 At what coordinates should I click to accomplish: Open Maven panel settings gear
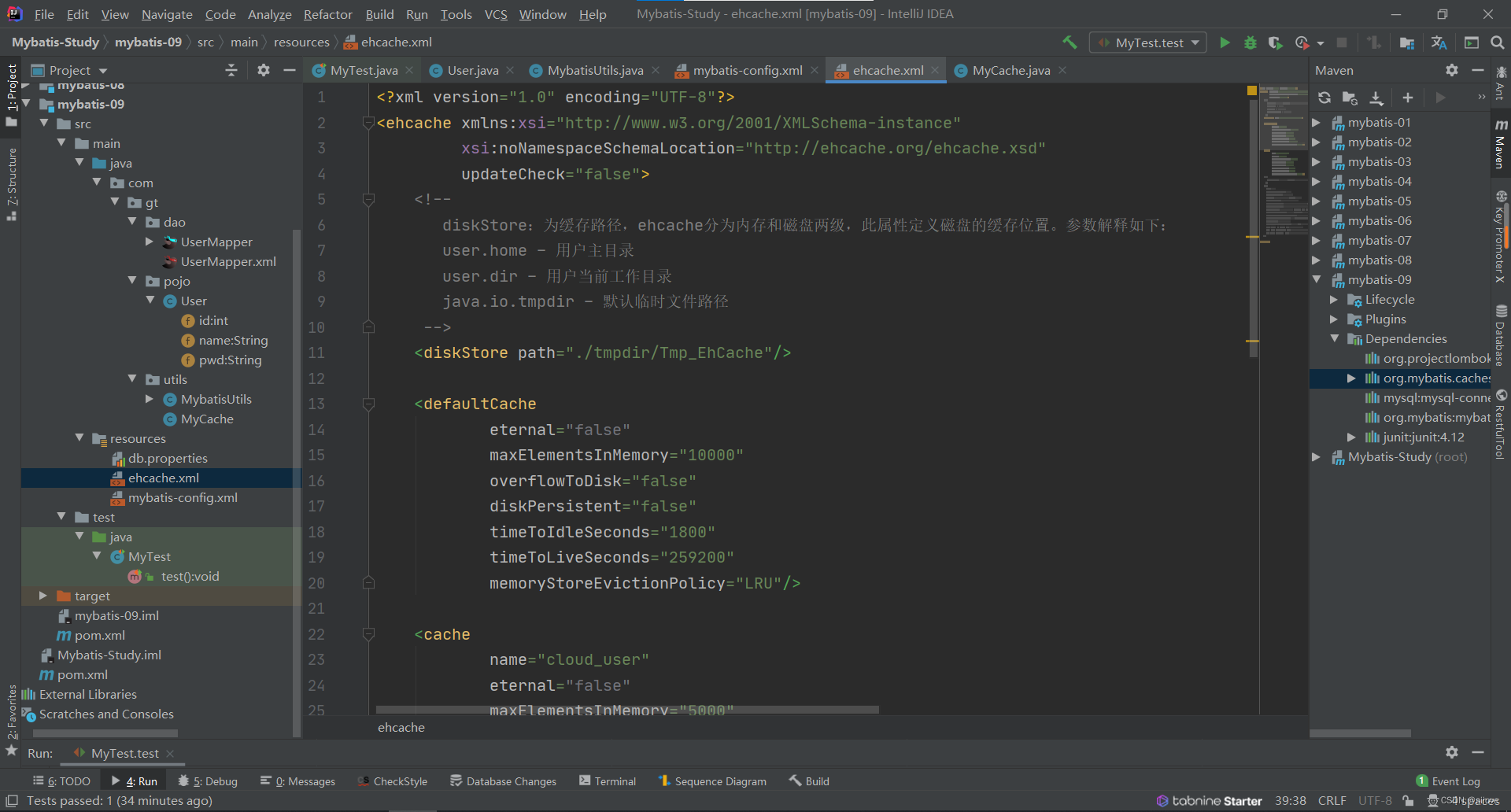1452,70
